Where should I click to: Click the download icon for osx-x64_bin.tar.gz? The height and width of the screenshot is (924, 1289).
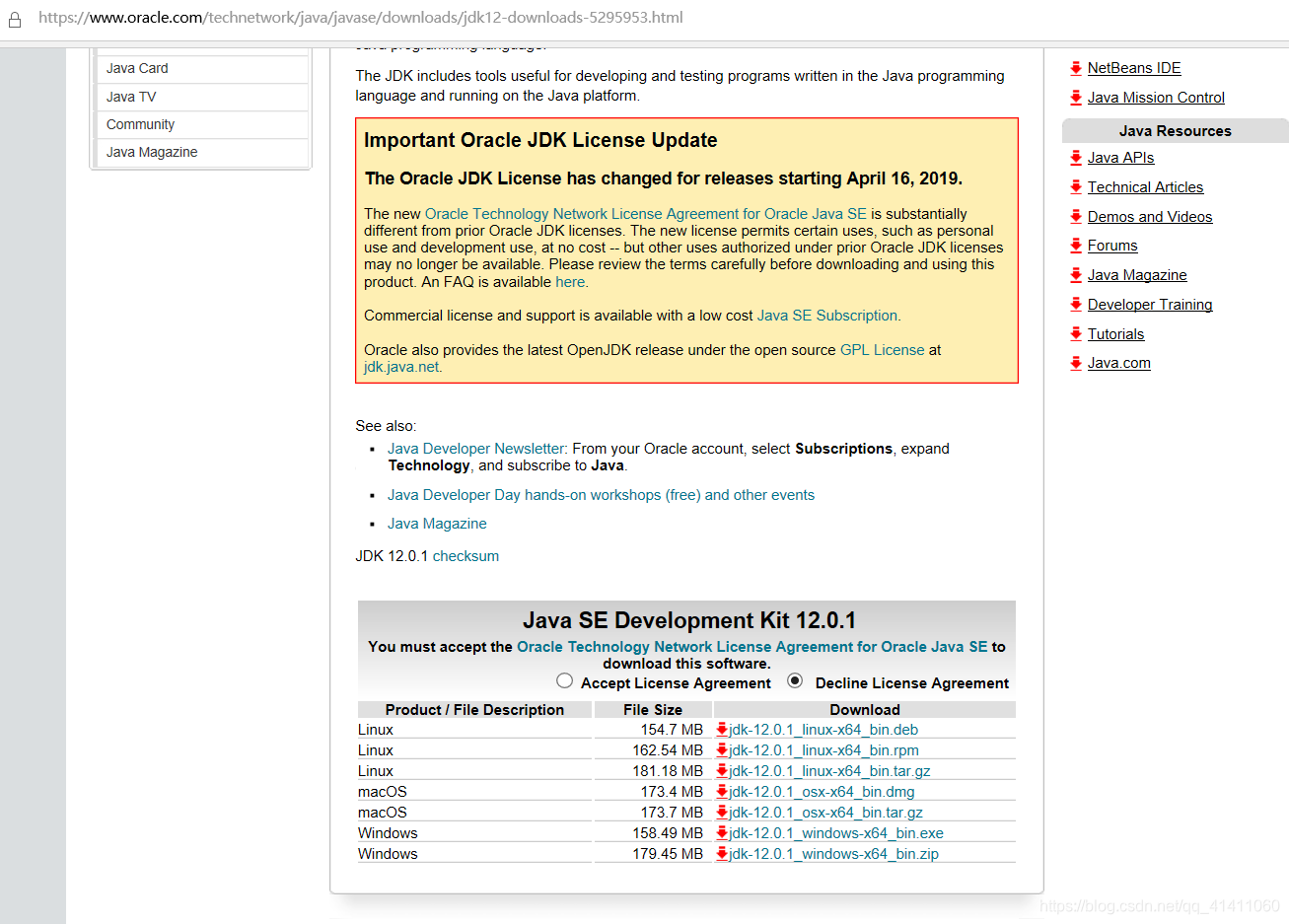pyautogui.click(x=722, y=813)
